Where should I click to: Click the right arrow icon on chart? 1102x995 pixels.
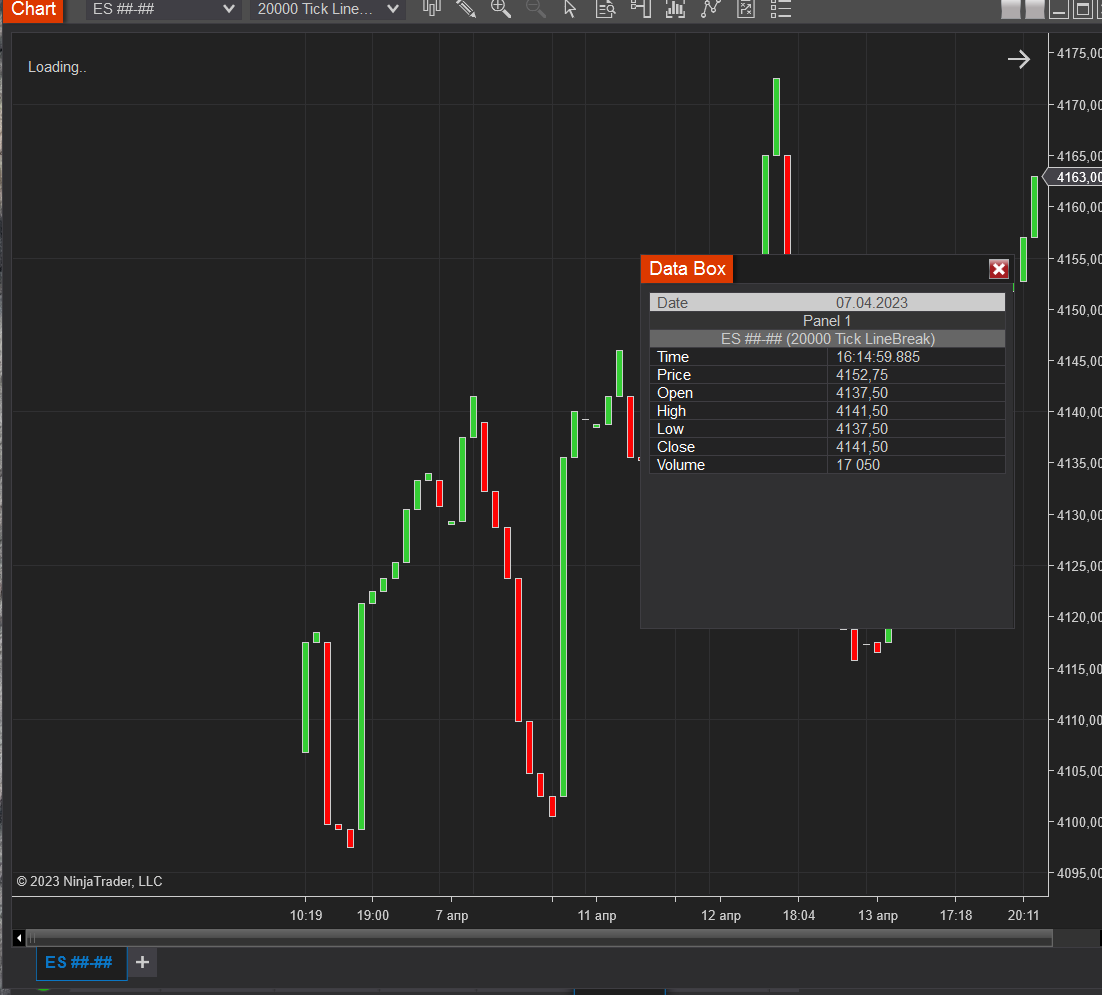1018,59
